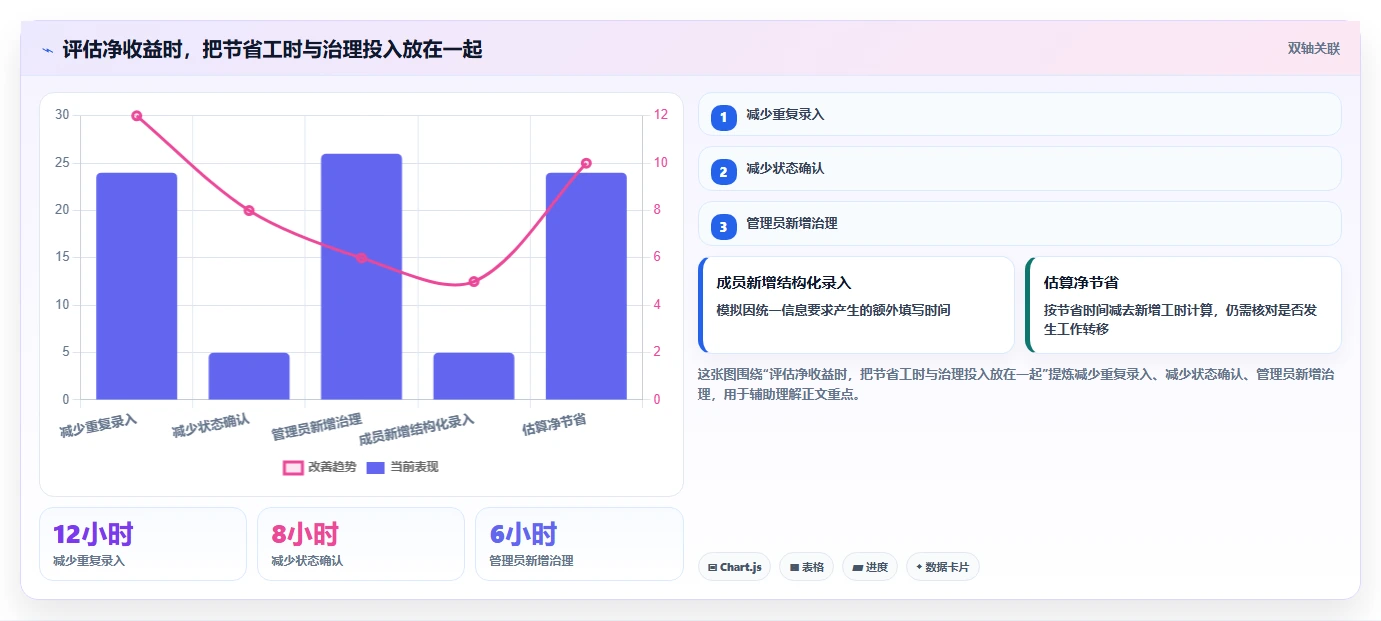1381x621 pixels.
Task: Click the left axis value 30
Action: click(x=62, y=115)
